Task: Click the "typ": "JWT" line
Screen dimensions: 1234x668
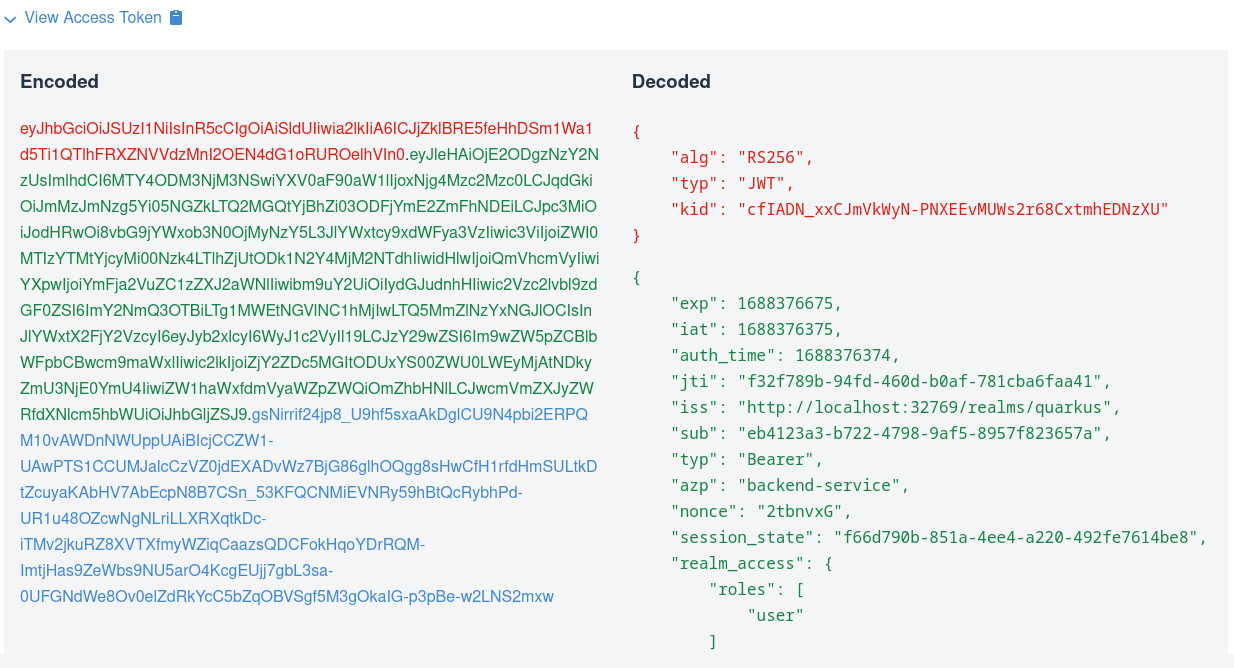Action: coord(732,184)
